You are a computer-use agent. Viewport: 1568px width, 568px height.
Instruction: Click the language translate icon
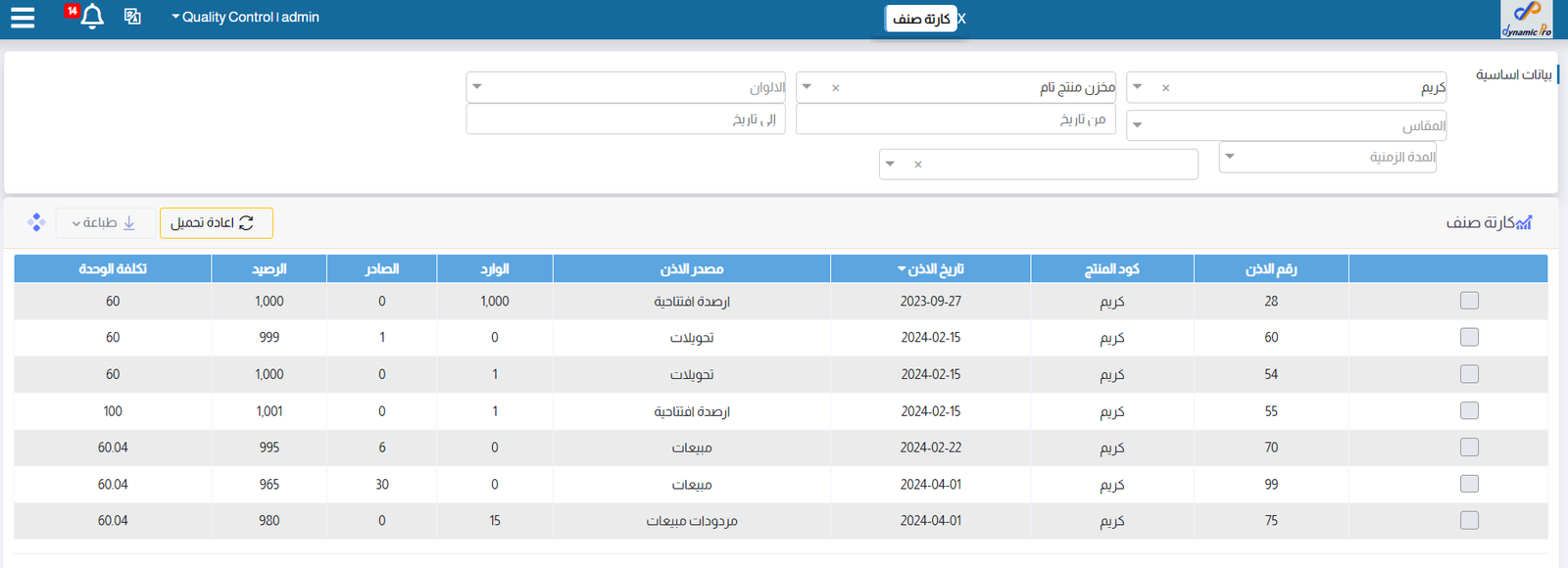pyautogui.click(x=132, y=17)
